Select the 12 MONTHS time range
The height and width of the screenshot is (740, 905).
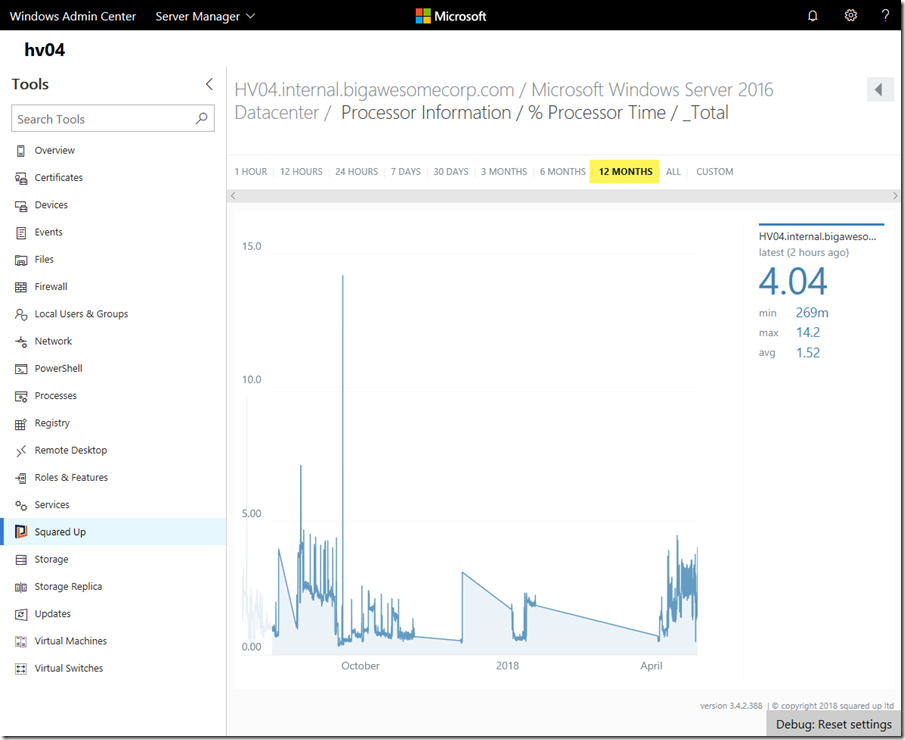(624, 171)
